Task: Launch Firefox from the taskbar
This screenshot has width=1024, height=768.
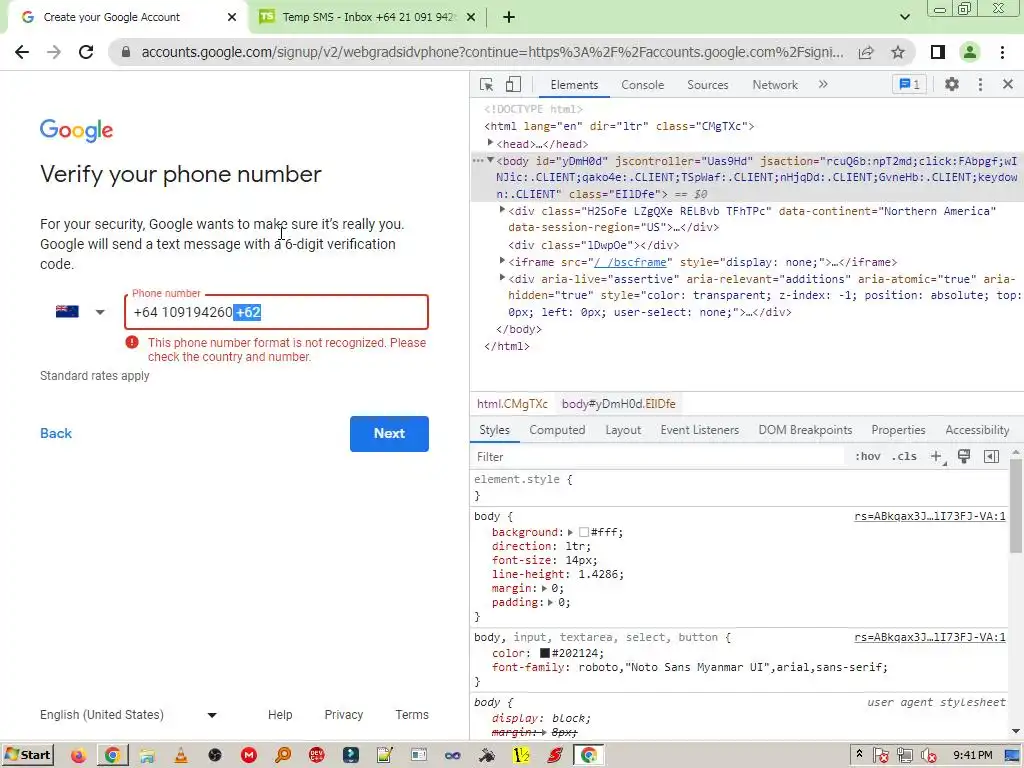Action: tap(78, 756)
